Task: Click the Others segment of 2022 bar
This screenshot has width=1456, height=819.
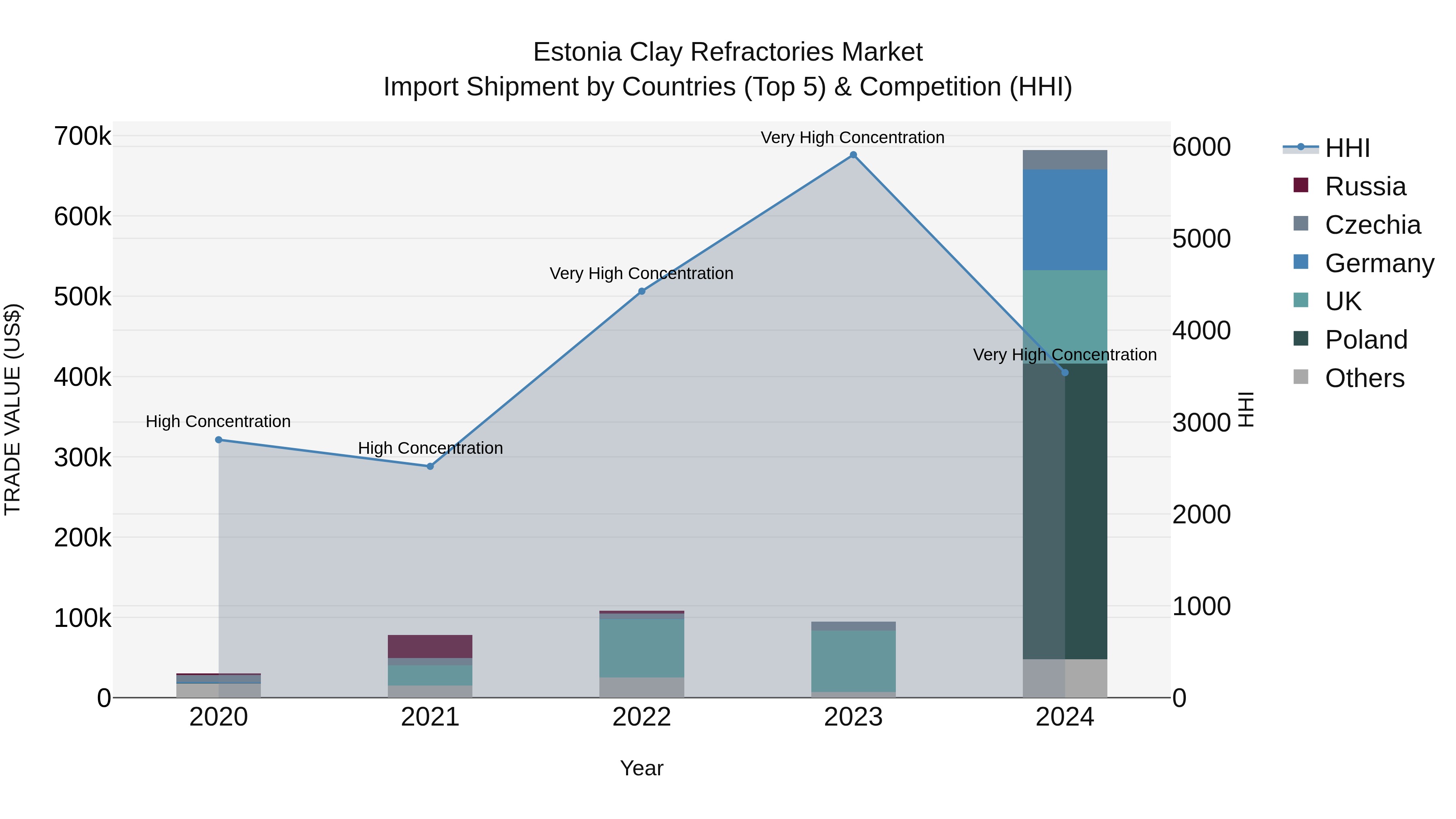Action: (641, 687)
